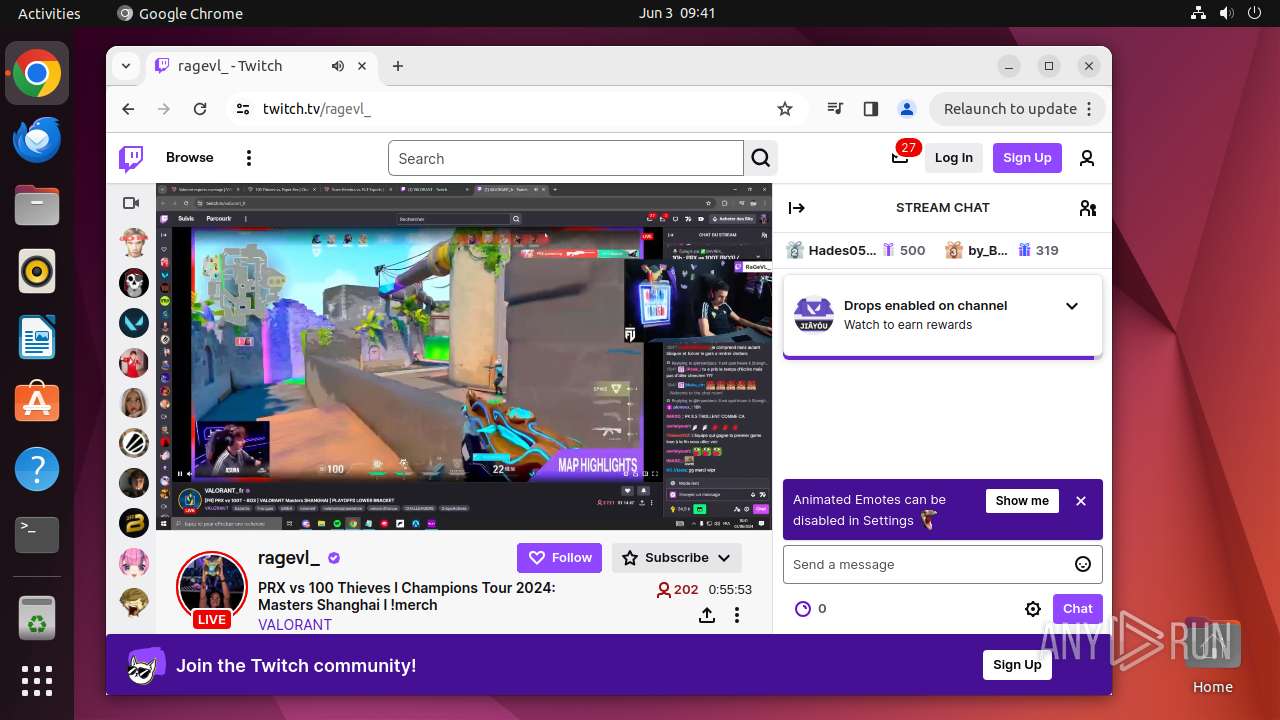Mute the ragevl_ Chrome tab audio
Viewport: 1280px width, 720px height.
coord(338,66)
